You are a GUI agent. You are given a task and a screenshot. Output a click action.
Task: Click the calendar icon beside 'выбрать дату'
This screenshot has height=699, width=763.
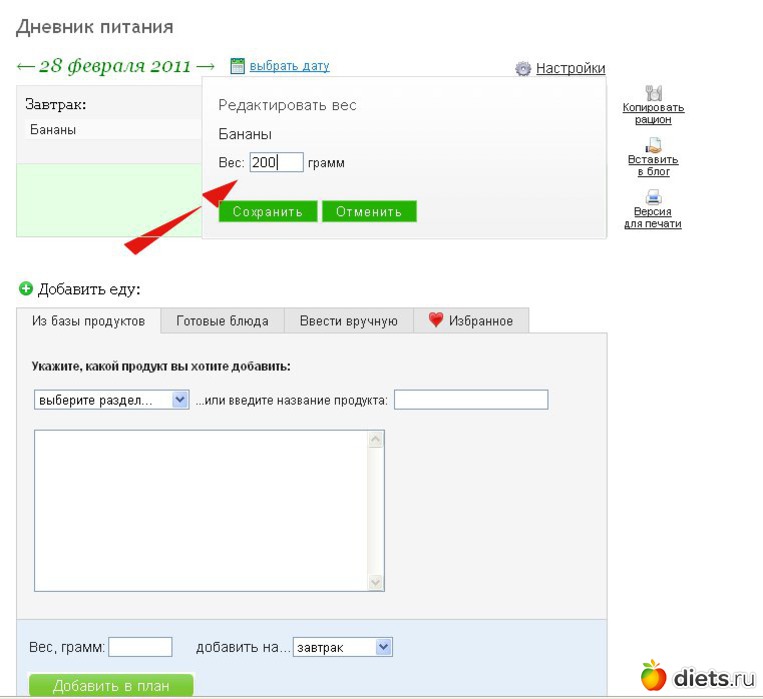pos(237,67)
